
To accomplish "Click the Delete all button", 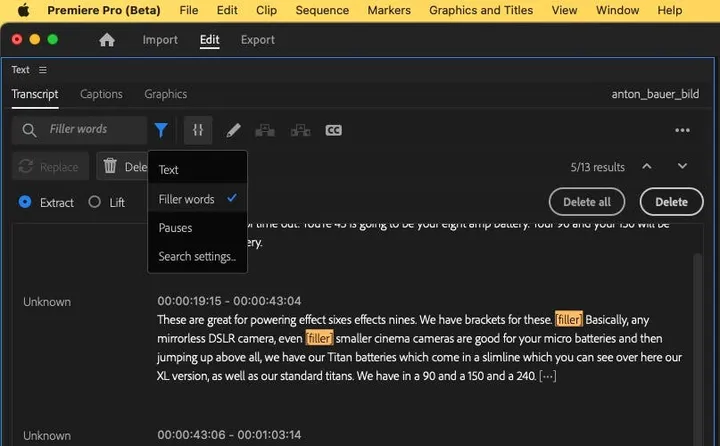I will pos(587,202).
